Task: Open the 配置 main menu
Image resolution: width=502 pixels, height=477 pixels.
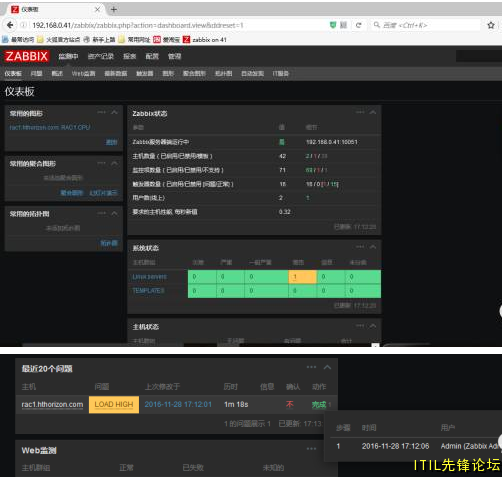Action: click(x=152, y=56)
